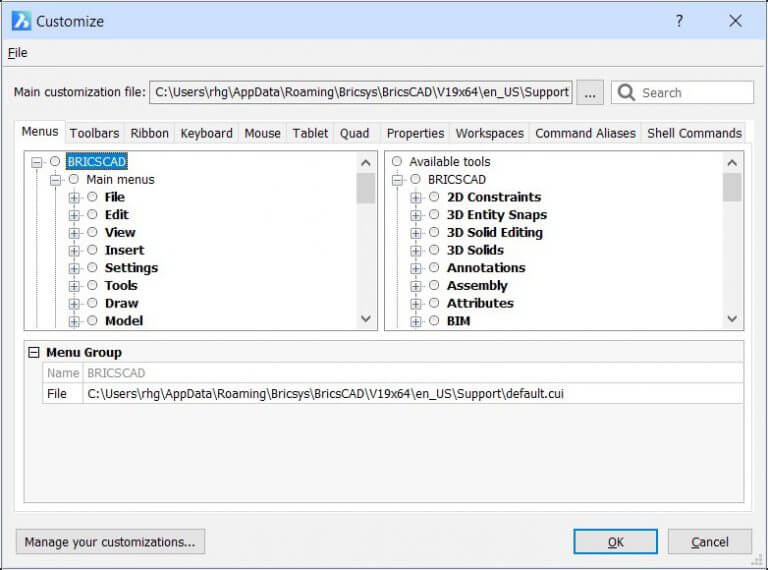Expand the Settings menu node

(74, 268)
